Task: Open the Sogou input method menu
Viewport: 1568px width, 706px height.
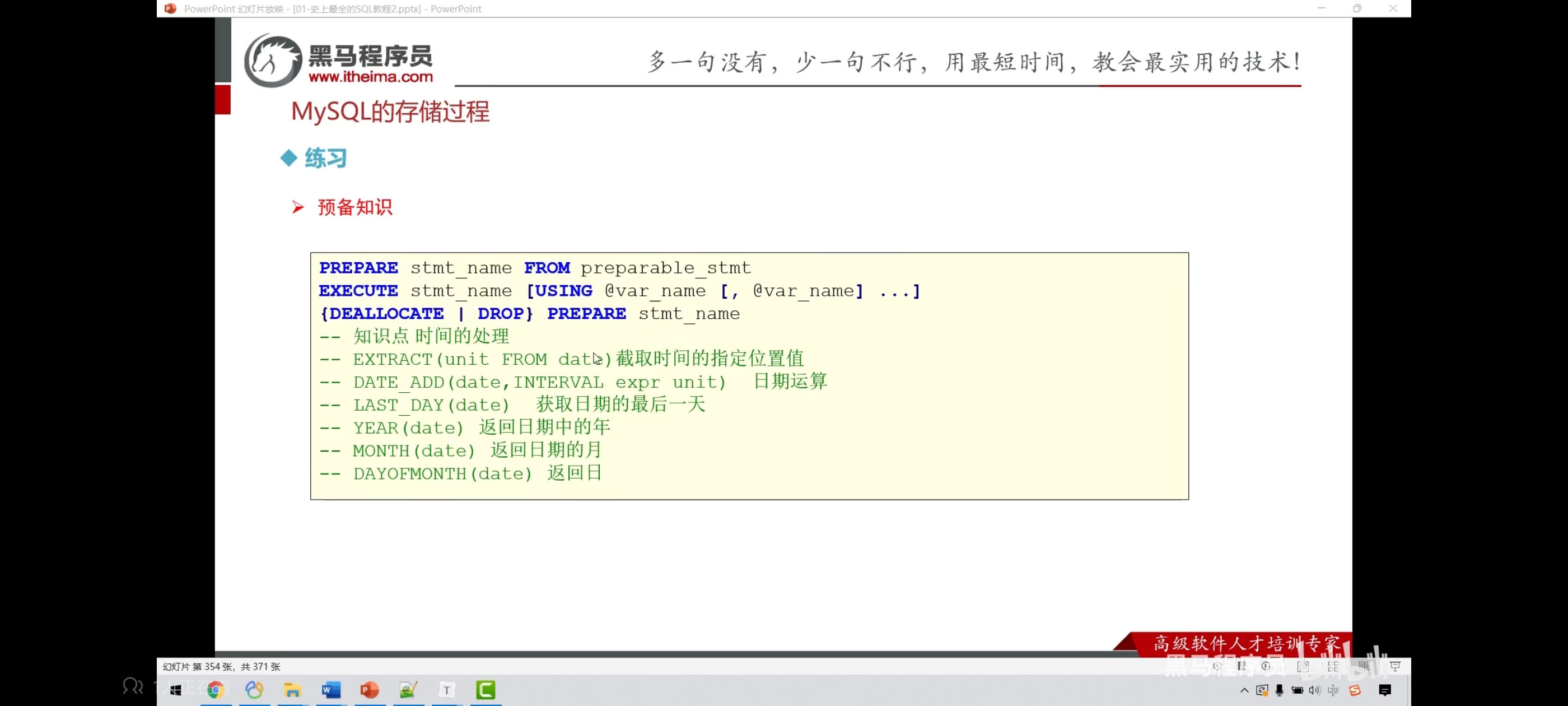Action: tap(1355, 690)
